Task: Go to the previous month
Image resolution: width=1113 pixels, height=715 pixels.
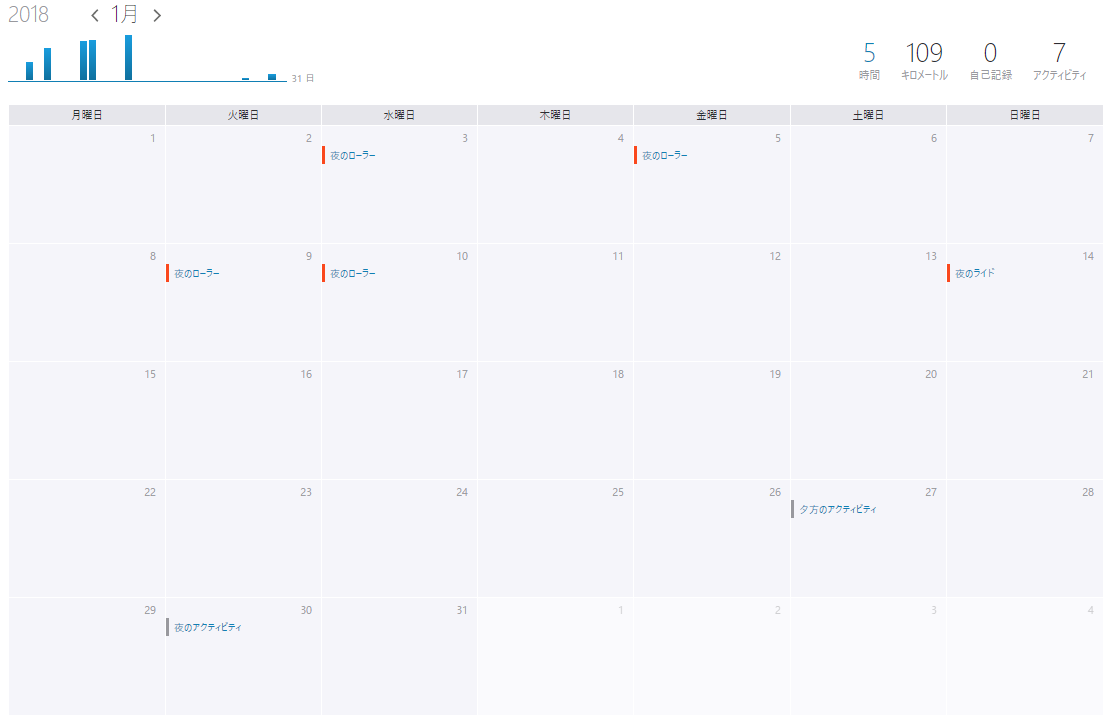Action: (94, 15)
